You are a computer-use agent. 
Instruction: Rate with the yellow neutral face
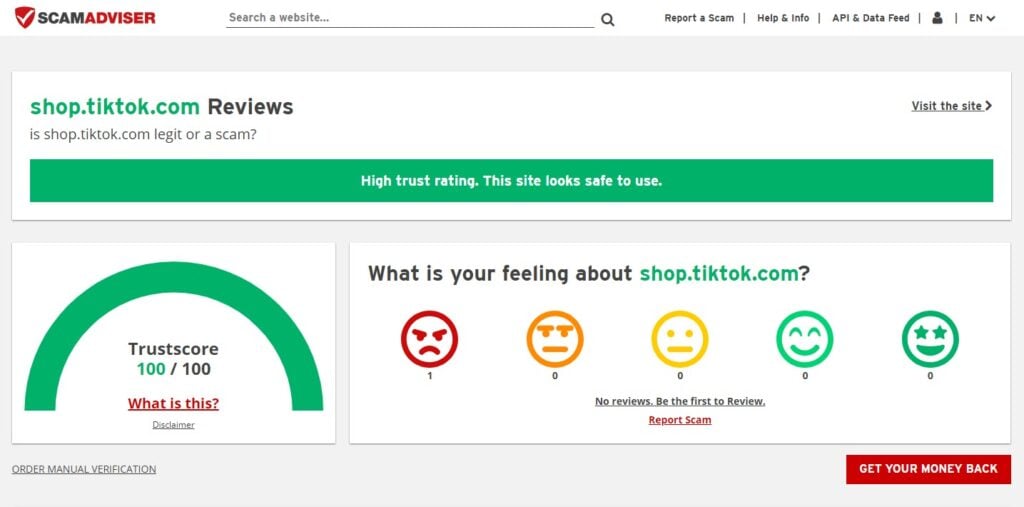[x=680, y=338]
